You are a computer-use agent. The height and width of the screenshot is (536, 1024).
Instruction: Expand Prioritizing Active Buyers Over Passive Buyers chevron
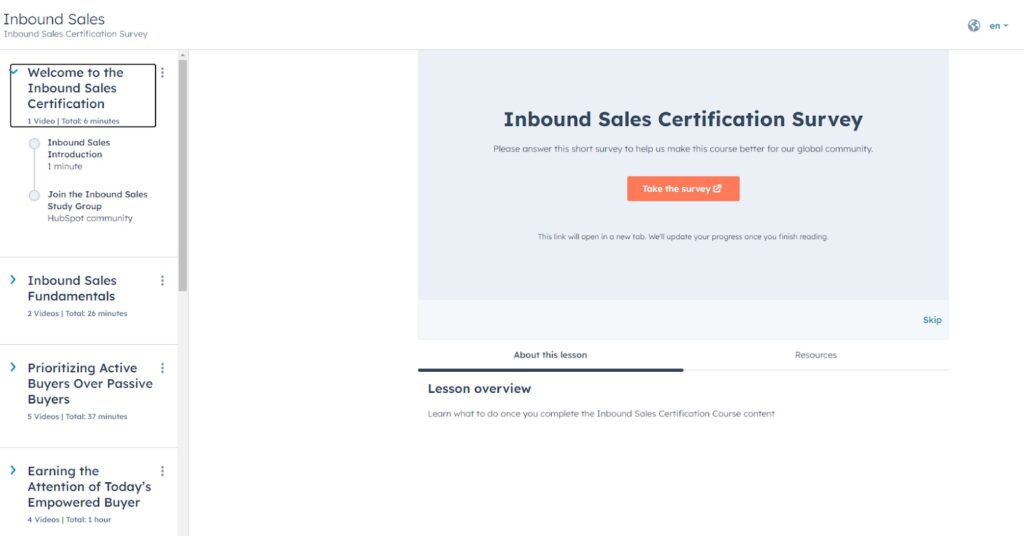point(13,367)
